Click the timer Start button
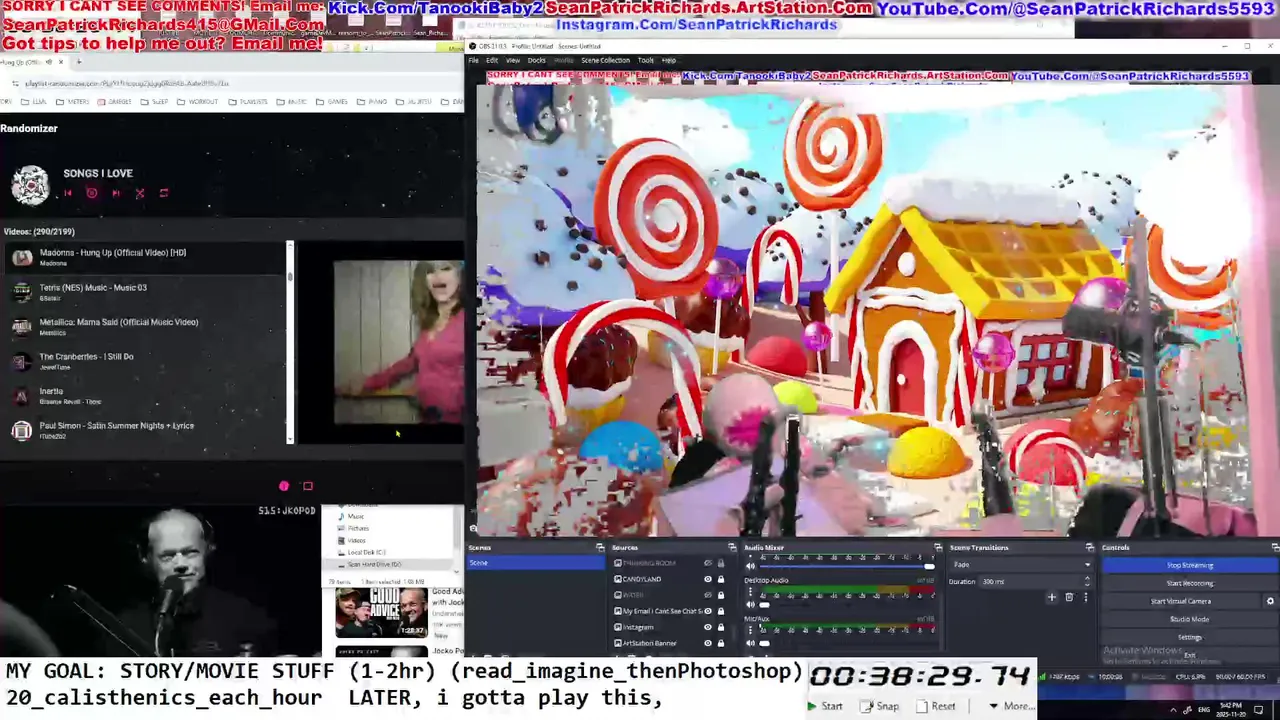 (825, 706)
